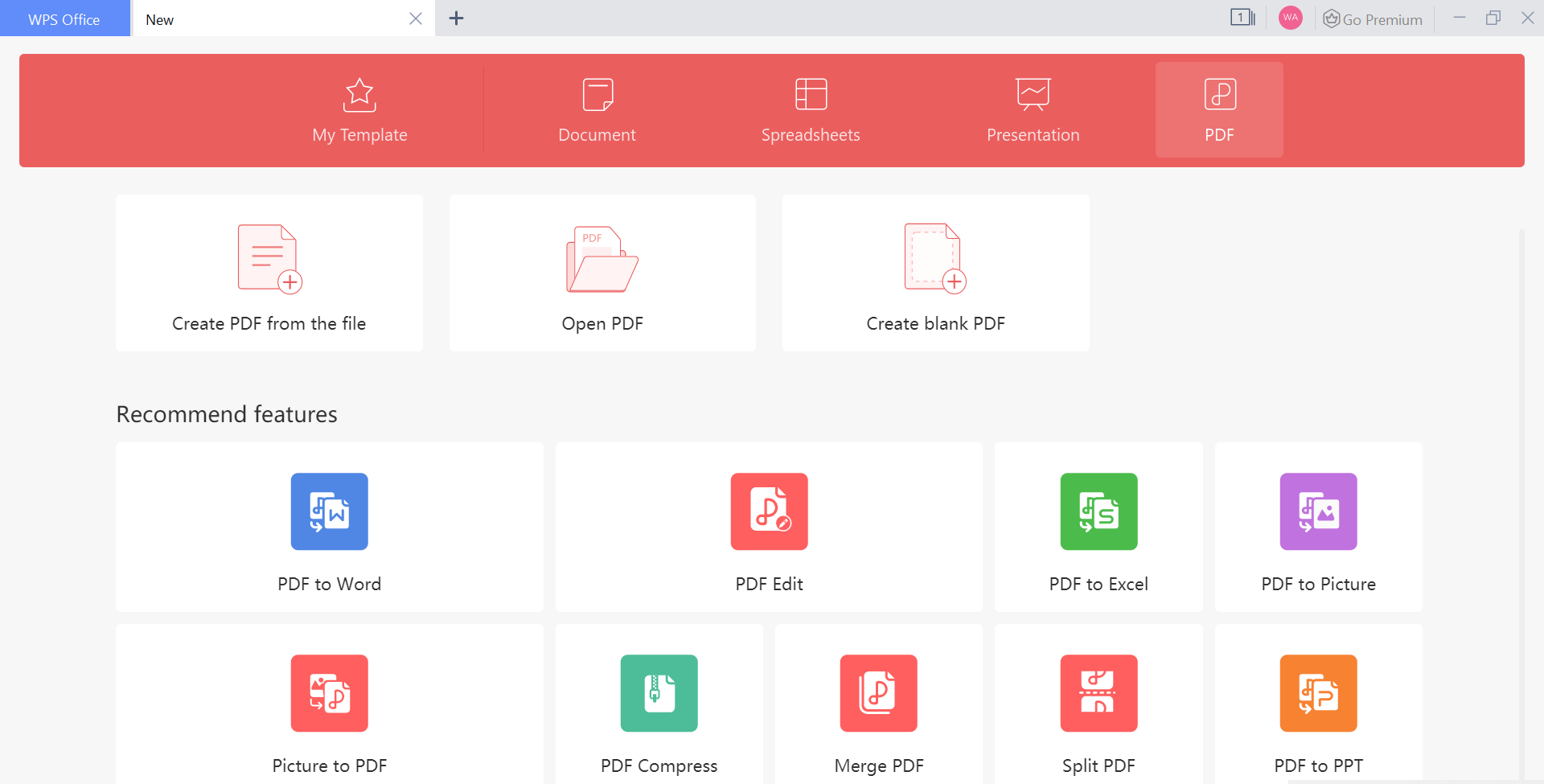Launch the PDF to PPT icon

pos(1319,693)
